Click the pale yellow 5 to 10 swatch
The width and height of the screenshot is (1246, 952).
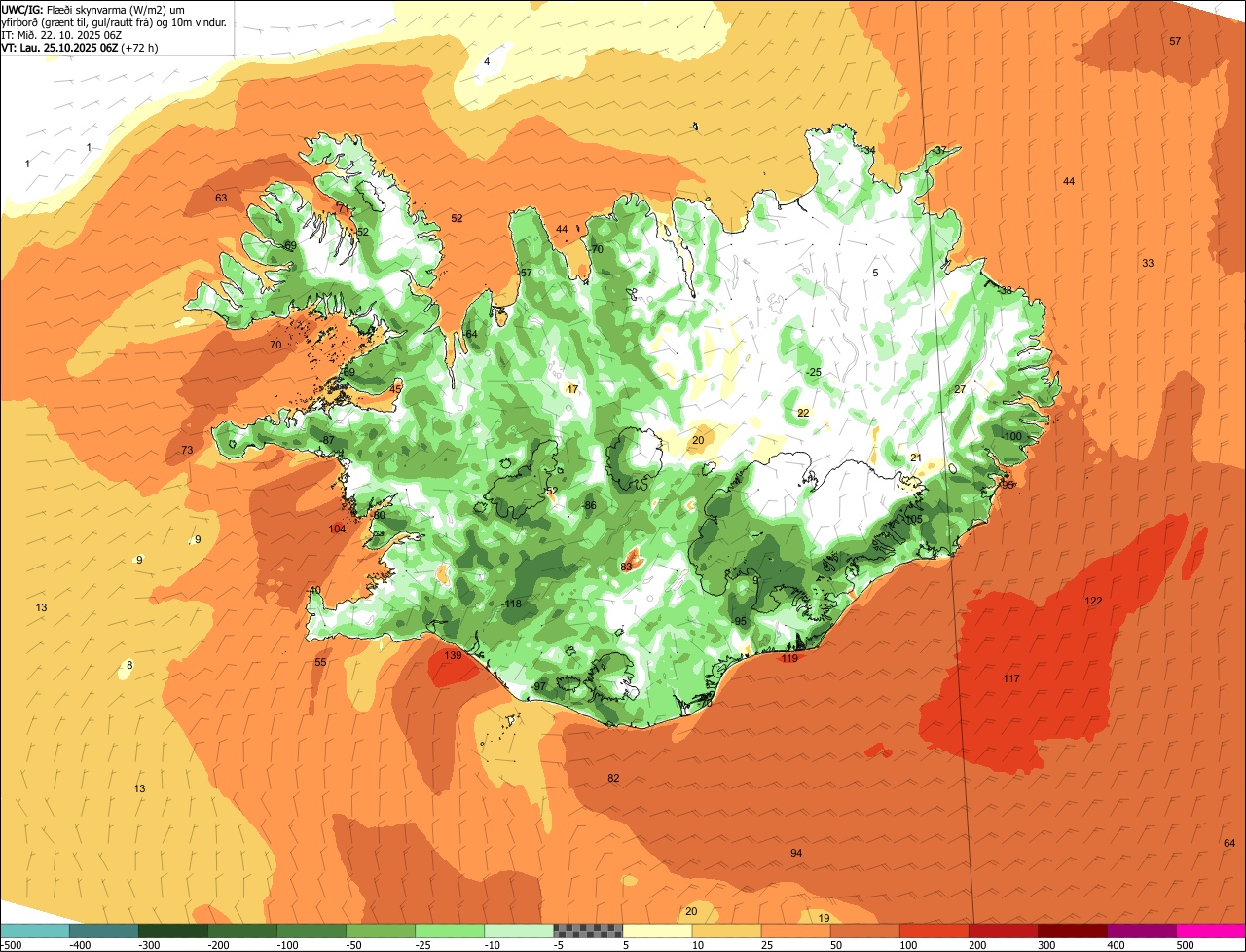click(657, 931)
